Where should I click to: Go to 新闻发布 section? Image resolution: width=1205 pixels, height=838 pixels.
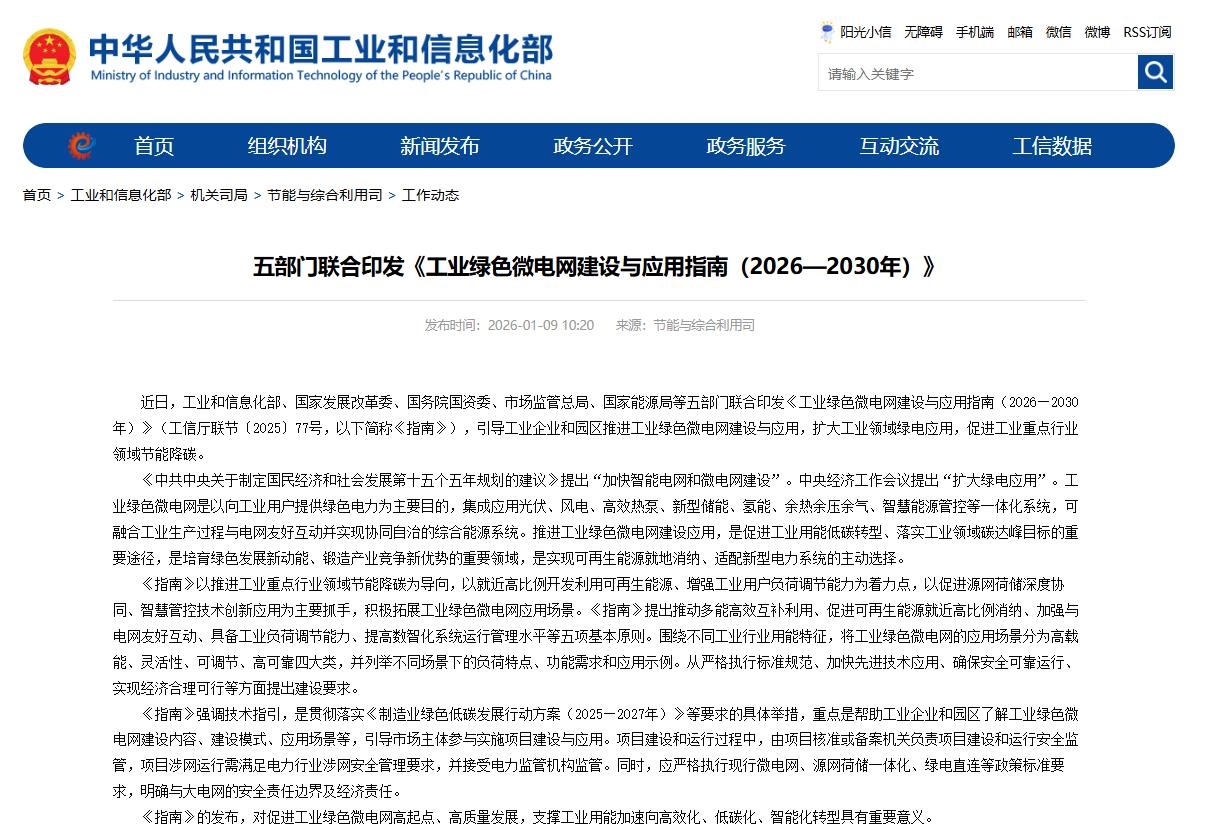click(x=440, y=146)
